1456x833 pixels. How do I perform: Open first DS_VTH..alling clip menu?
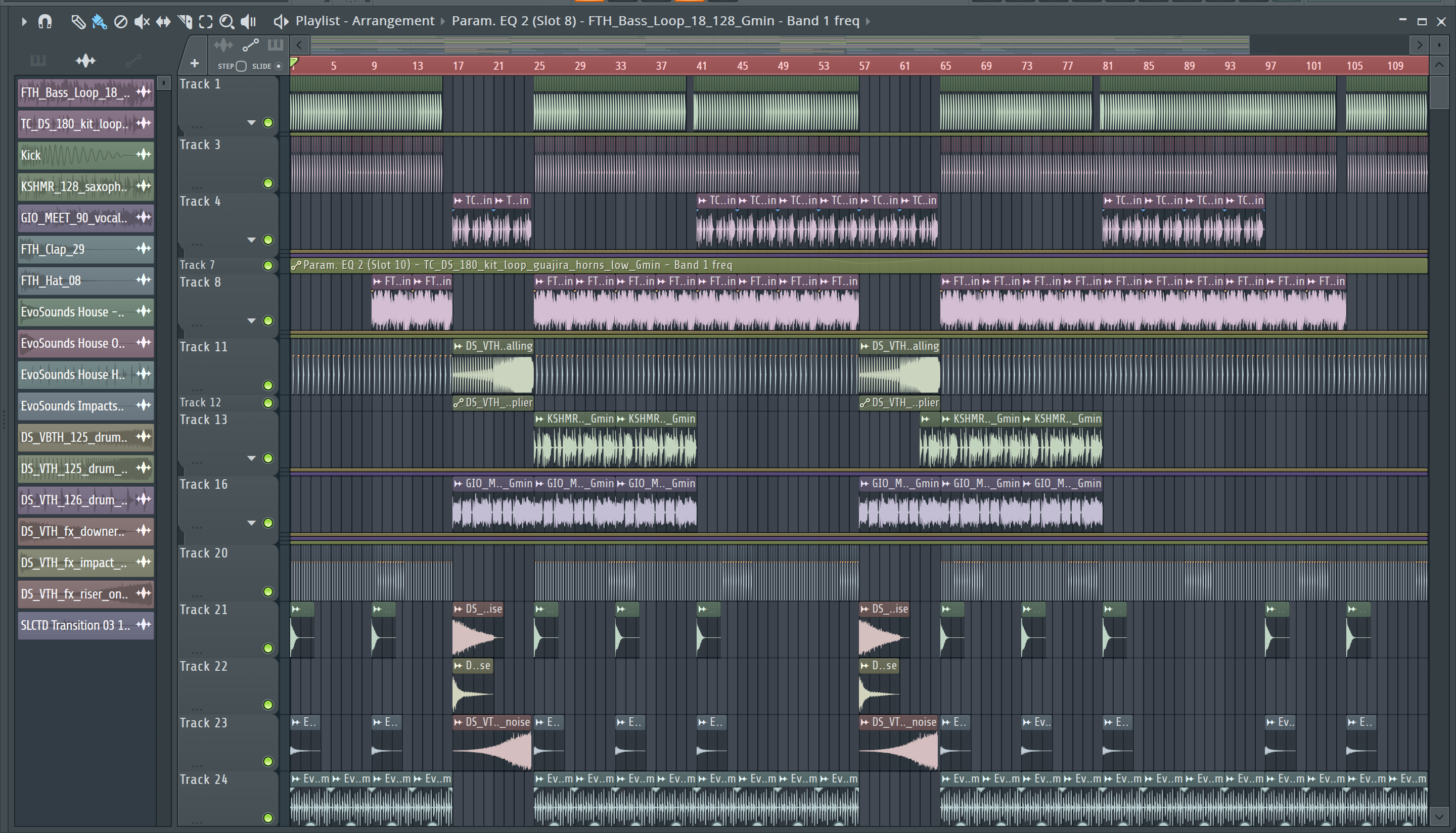pos(458,346)
